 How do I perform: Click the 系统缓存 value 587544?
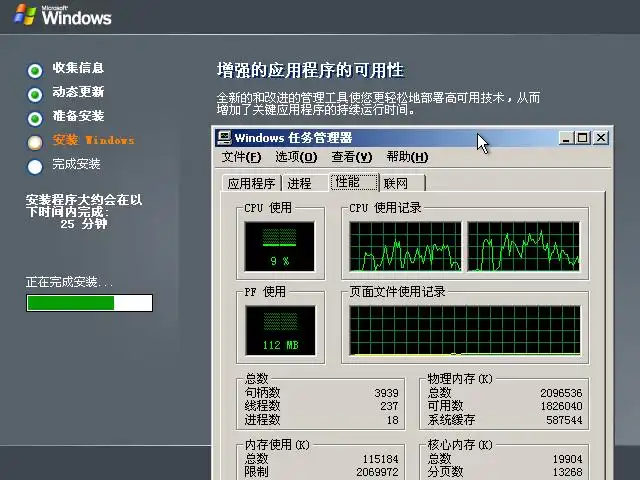[564, 420]
